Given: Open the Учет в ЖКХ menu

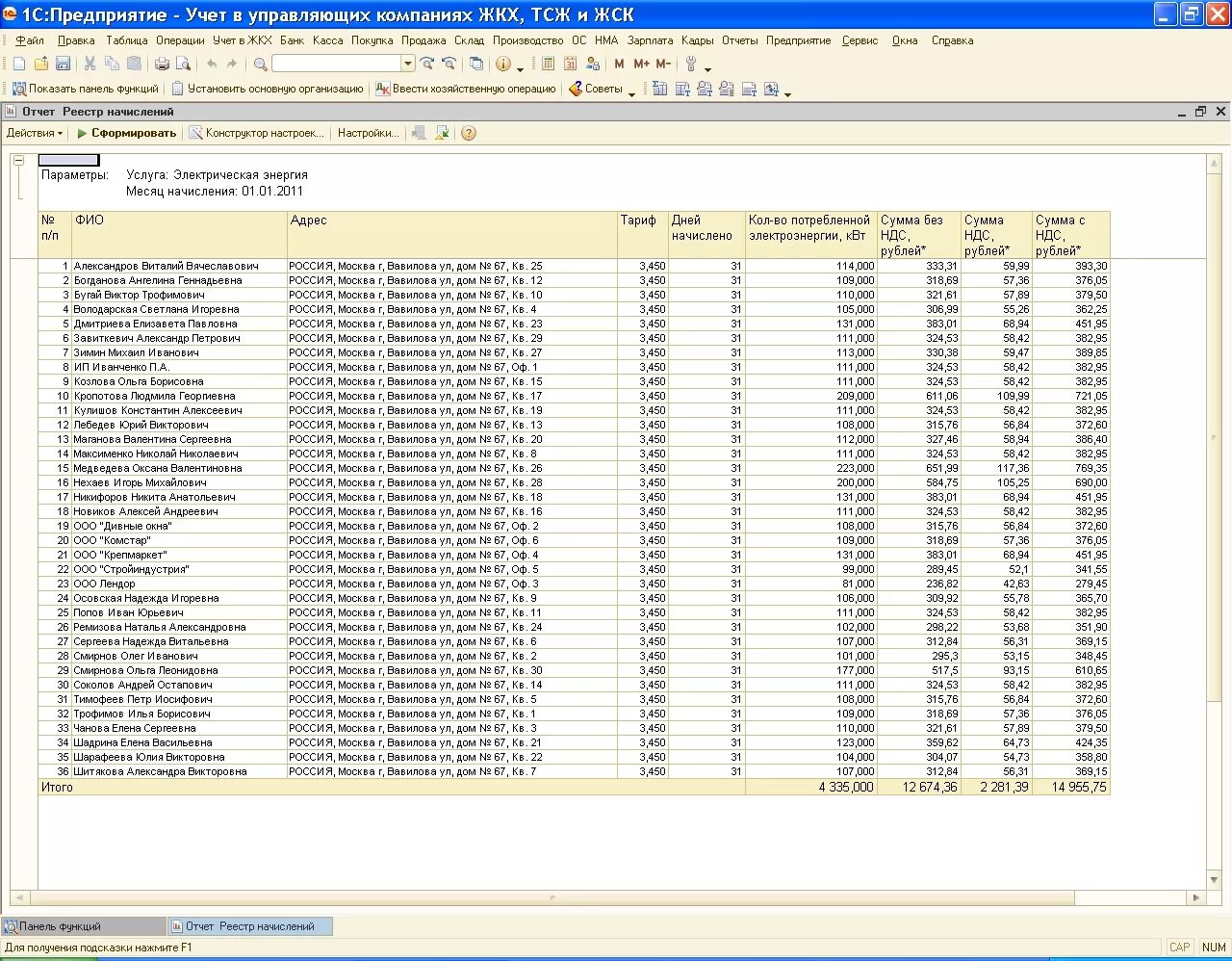Looking at the screenshot, I should [243, 40].
